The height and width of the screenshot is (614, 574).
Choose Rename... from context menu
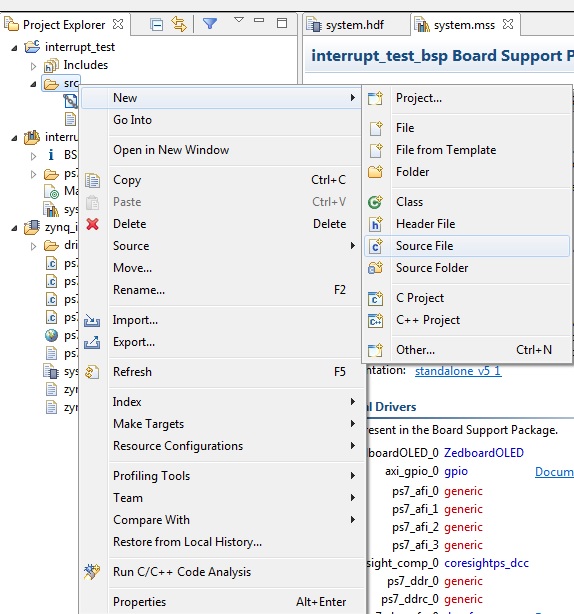click(x=222, y=290)
